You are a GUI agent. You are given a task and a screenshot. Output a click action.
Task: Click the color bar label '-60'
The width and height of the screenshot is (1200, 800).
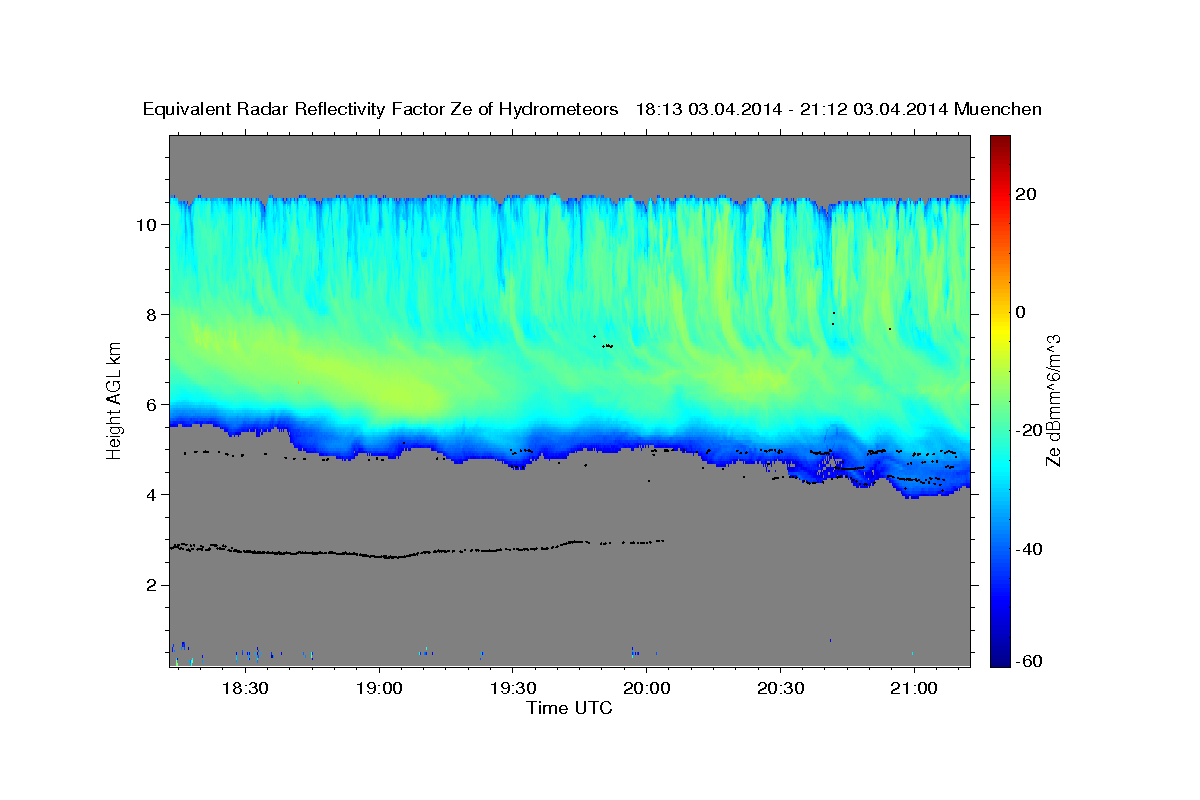pyautogui.click(x=1029, y=660)
